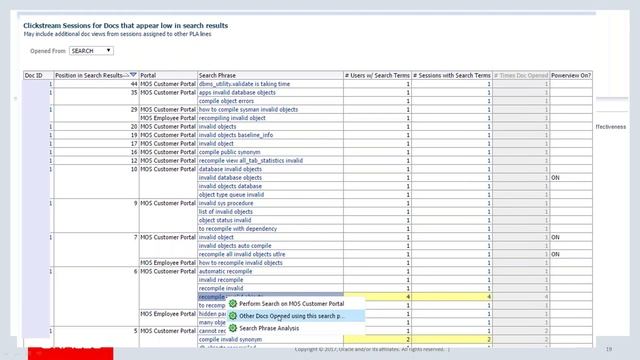This screenshot has height=360, width=640.
Task: Open search phrase 'dbms_utility.validate is taking time'
Action: pyautogui.click(x=244, y=84)
